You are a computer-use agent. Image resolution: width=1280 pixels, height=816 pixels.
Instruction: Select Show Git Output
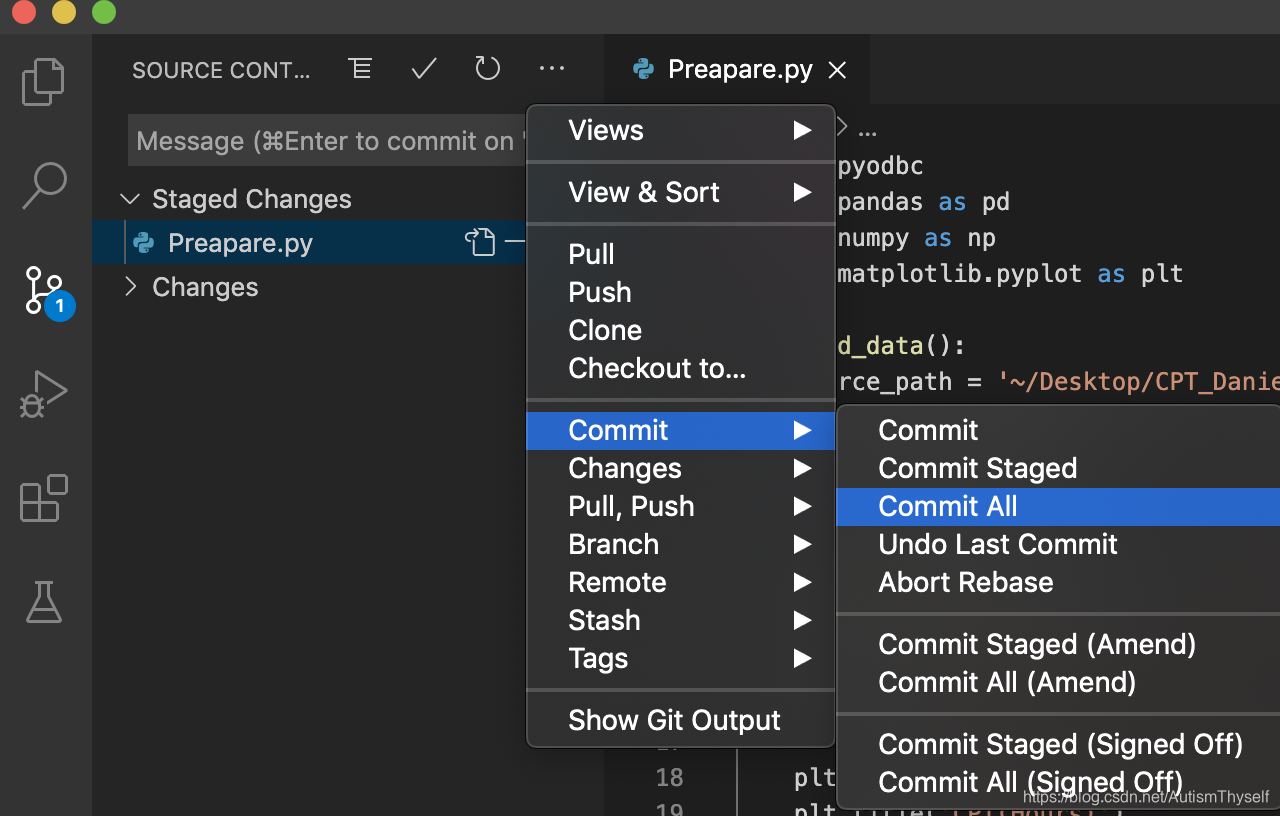coord(681,721)
